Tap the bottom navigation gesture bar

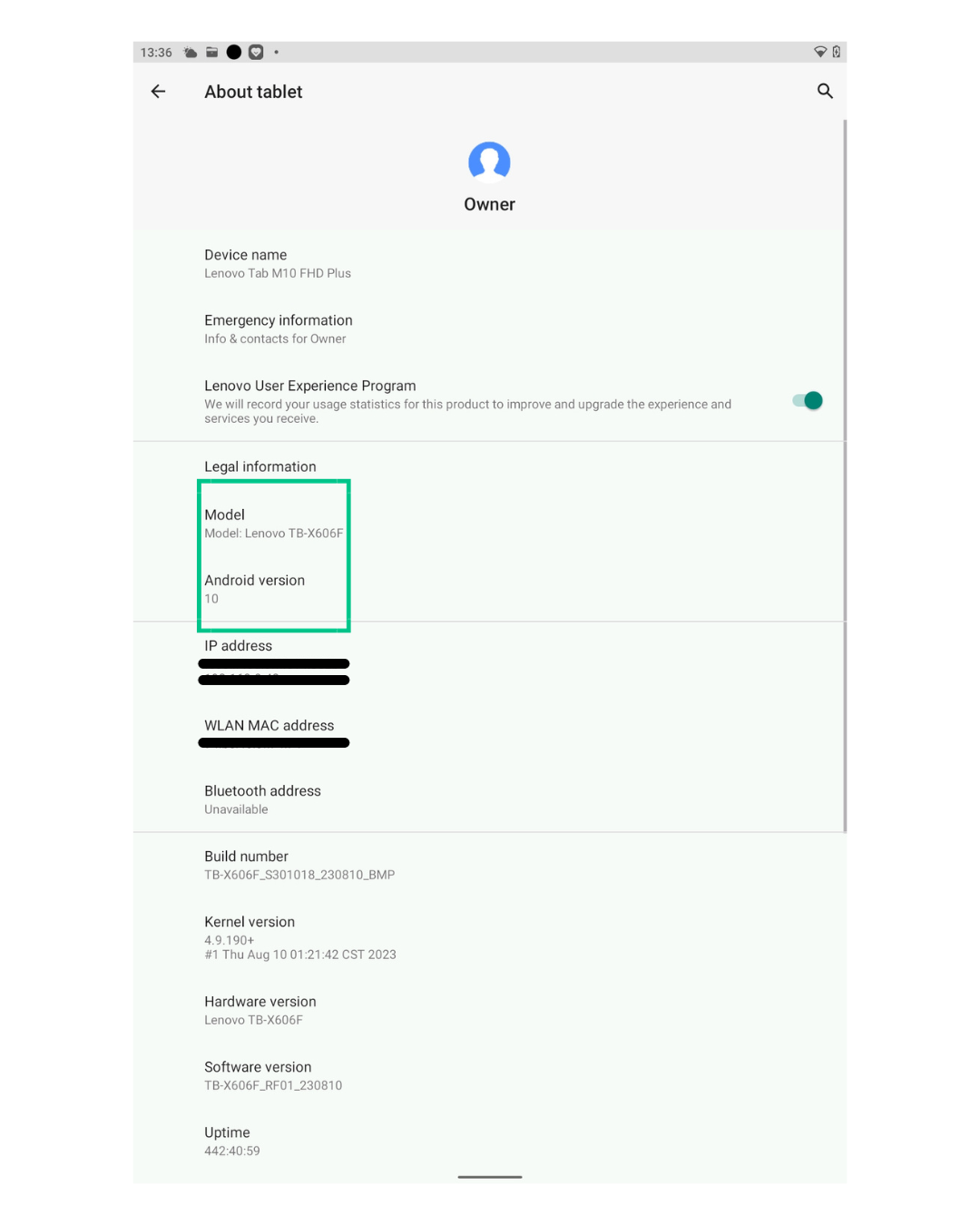pyautogui.click(x=490, y=1177)
